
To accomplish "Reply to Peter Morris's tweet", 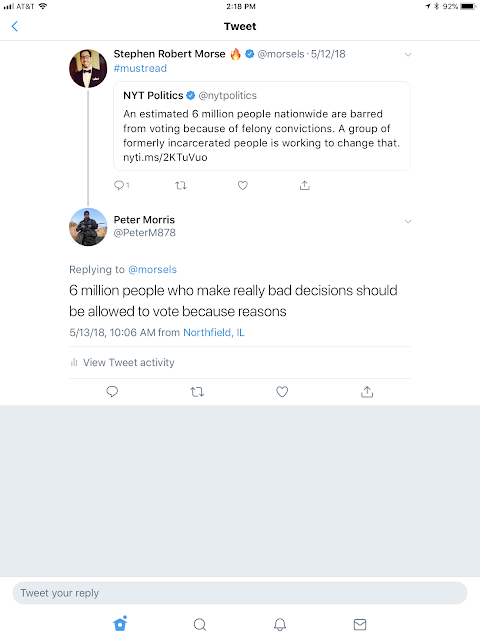I will (x=112, y=392).
